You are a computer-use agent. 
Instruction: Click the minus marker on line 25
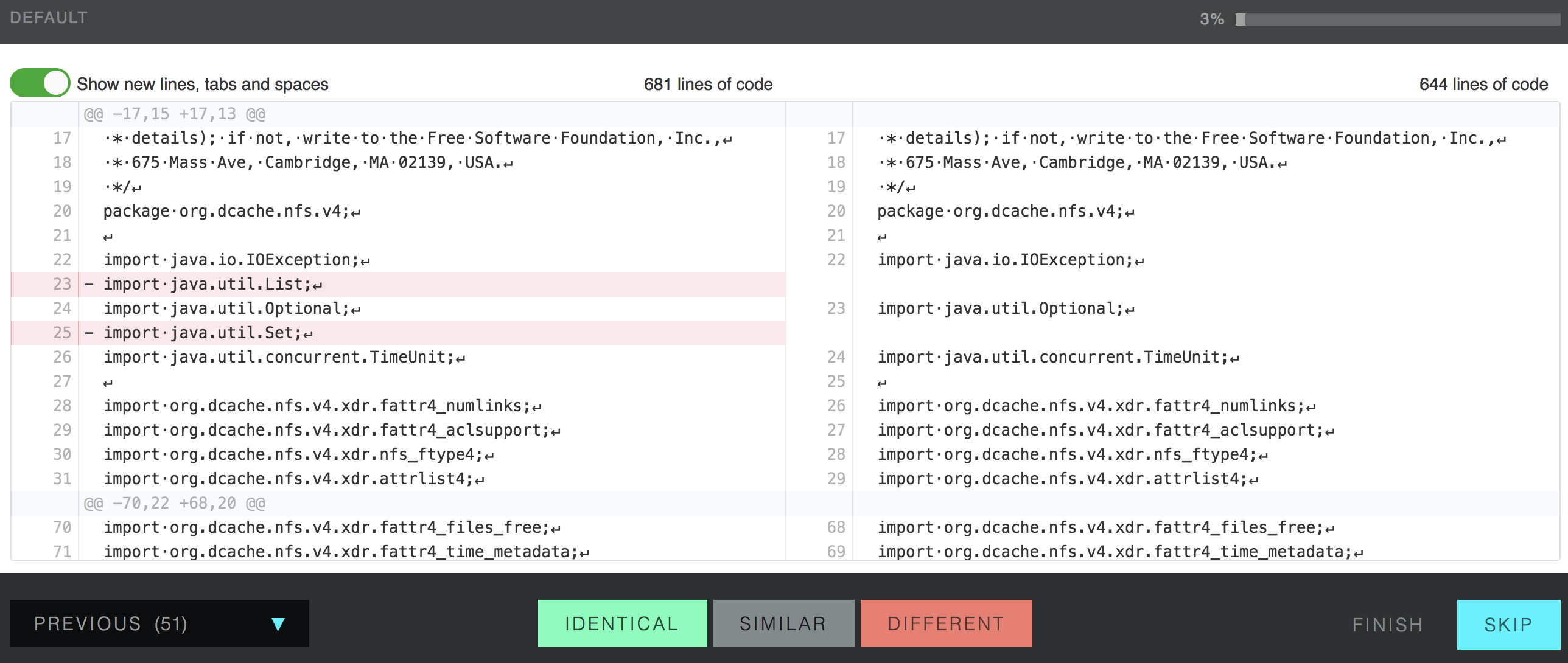(x=89, y=333)
